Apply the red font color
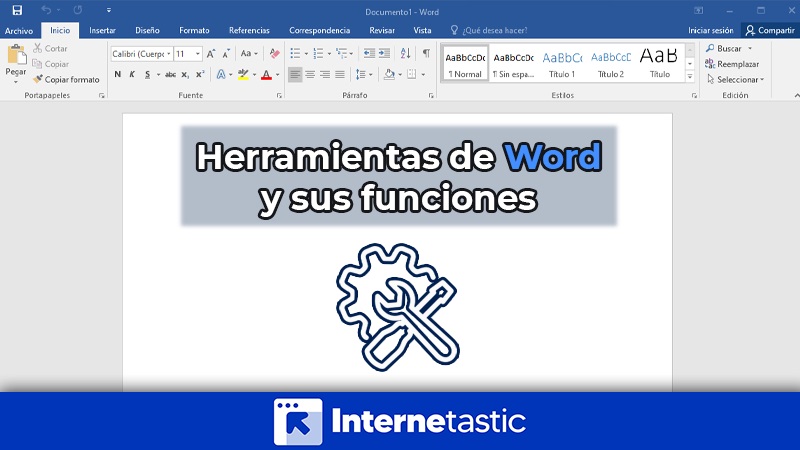 click(266, 74)
